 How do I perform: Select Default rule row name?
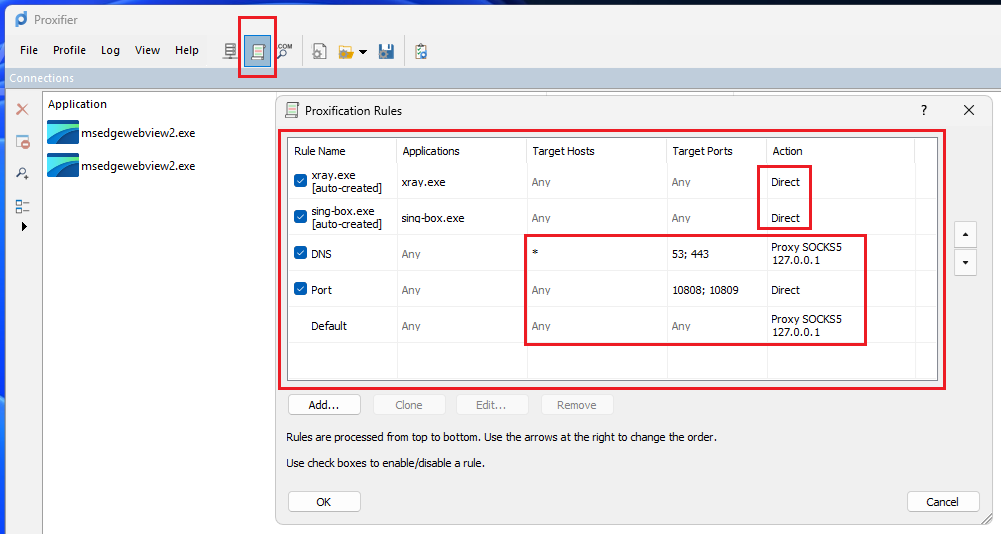click(x=329, y=326)
